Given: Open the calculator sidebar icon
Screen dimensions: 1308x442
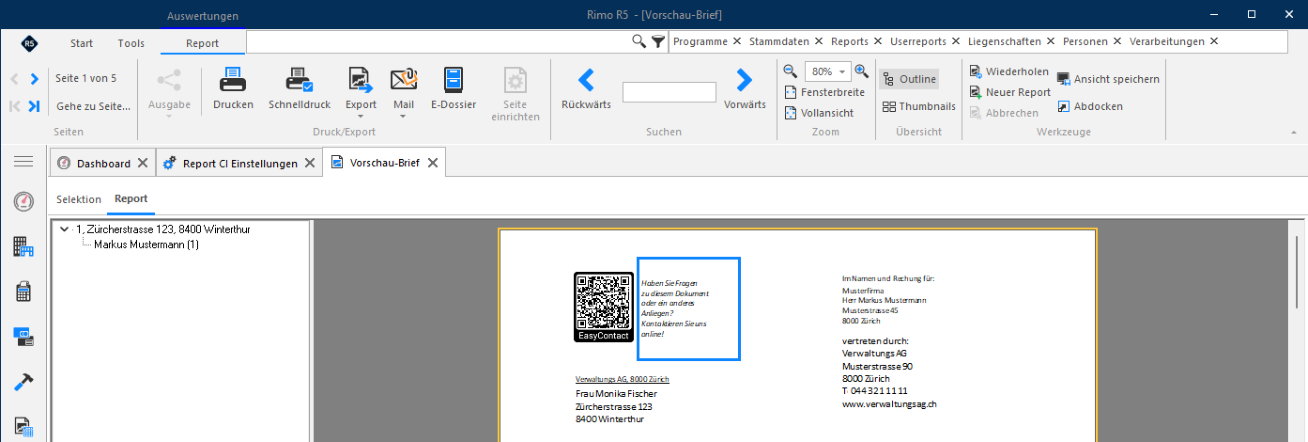Looking at the screenshot, I should pyautogui.click(x=23, y=291).
